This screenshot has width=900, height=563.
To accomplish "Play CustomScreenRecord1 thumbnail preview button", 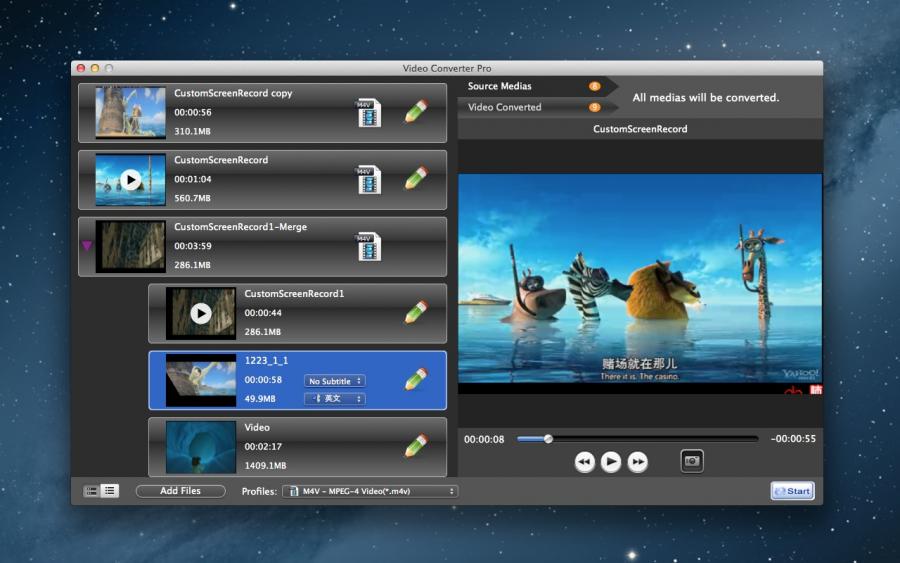I will [x=201, y=313].
